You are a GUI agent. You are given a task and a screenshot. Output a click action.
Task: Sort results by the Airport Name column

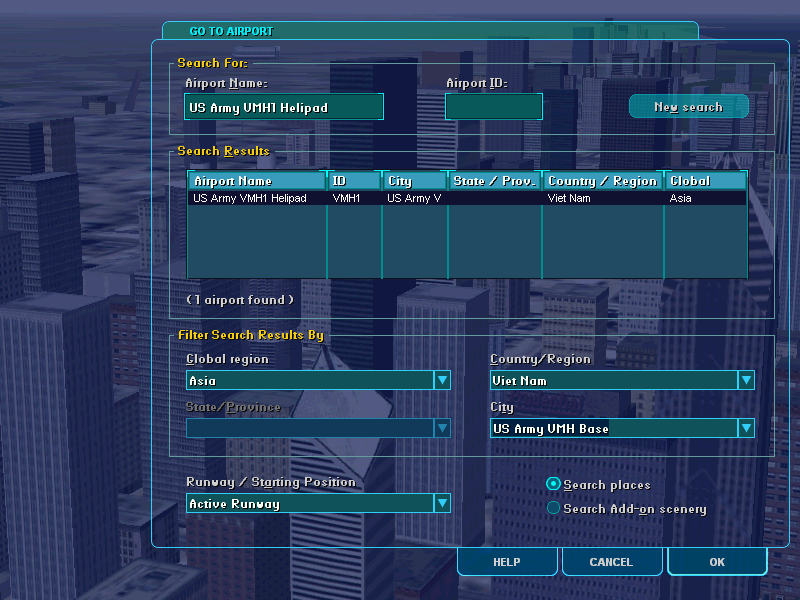tap(256, 180)
